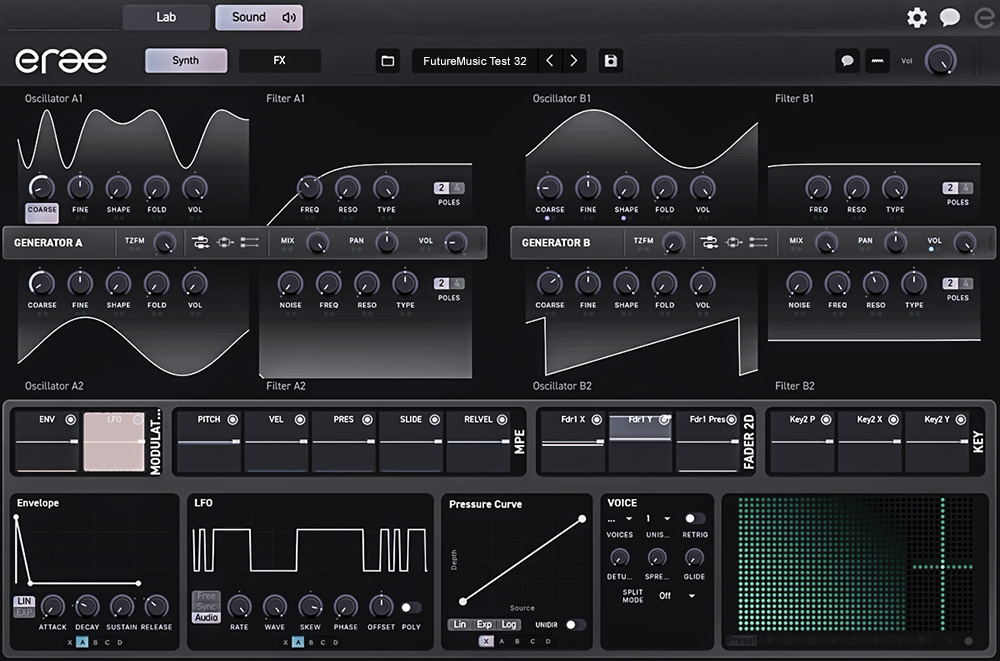Set LFO mode to Free

tap(206, 596)
